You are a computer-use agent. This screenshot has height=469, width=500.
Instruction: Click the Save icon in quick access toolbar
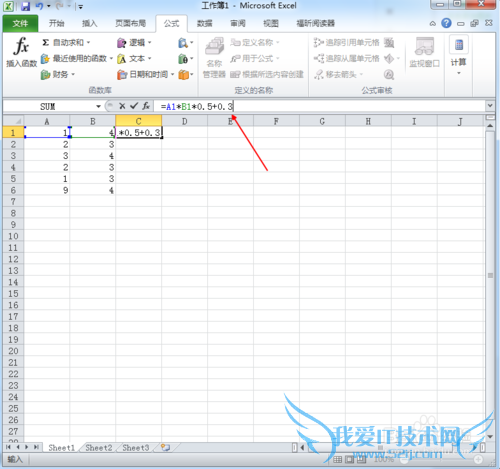coord(25,6)
